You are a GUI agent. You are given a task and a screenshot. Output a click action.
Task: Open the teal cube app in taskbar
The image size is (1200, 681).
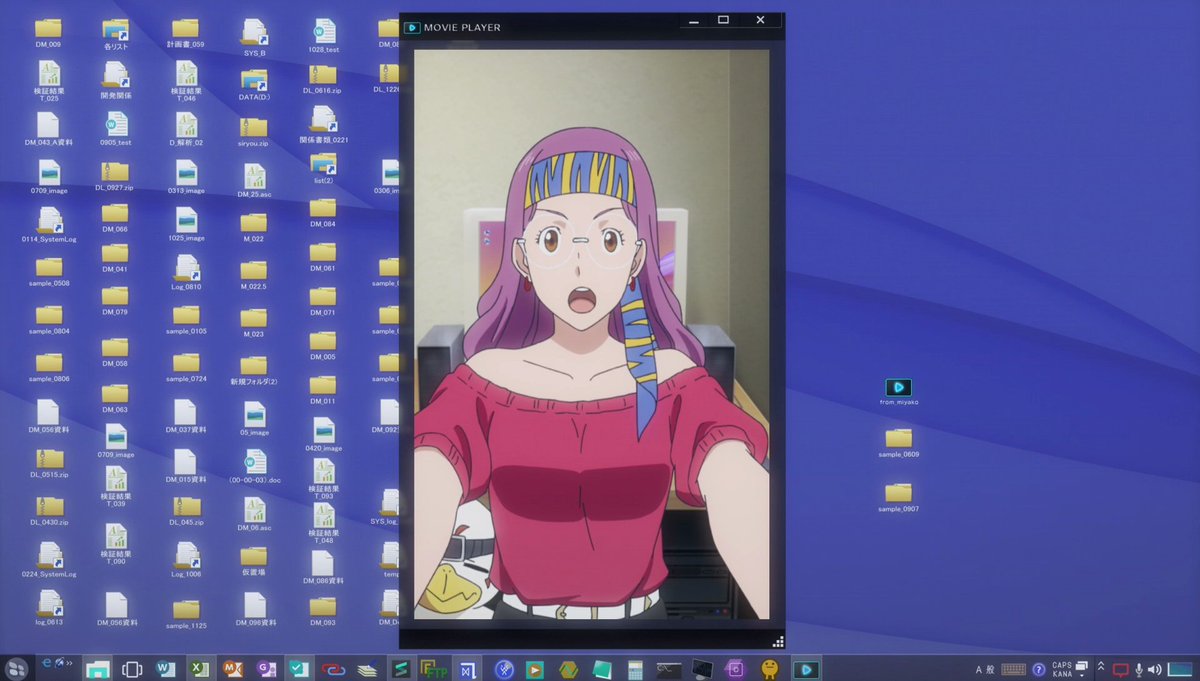(x=603, y=669)
